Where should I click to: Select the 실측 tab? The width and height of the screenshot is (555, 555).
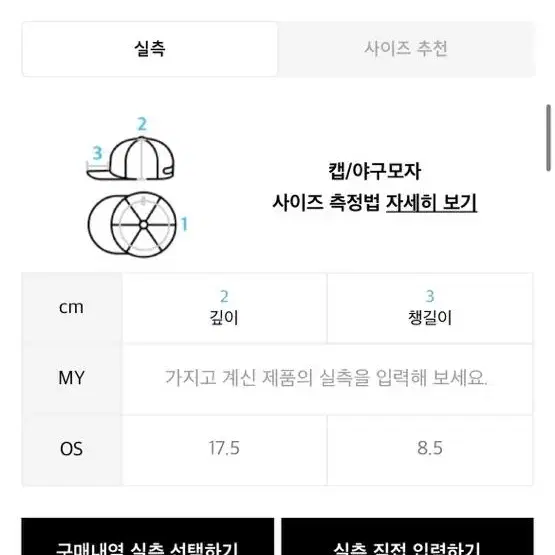(149, 49)
